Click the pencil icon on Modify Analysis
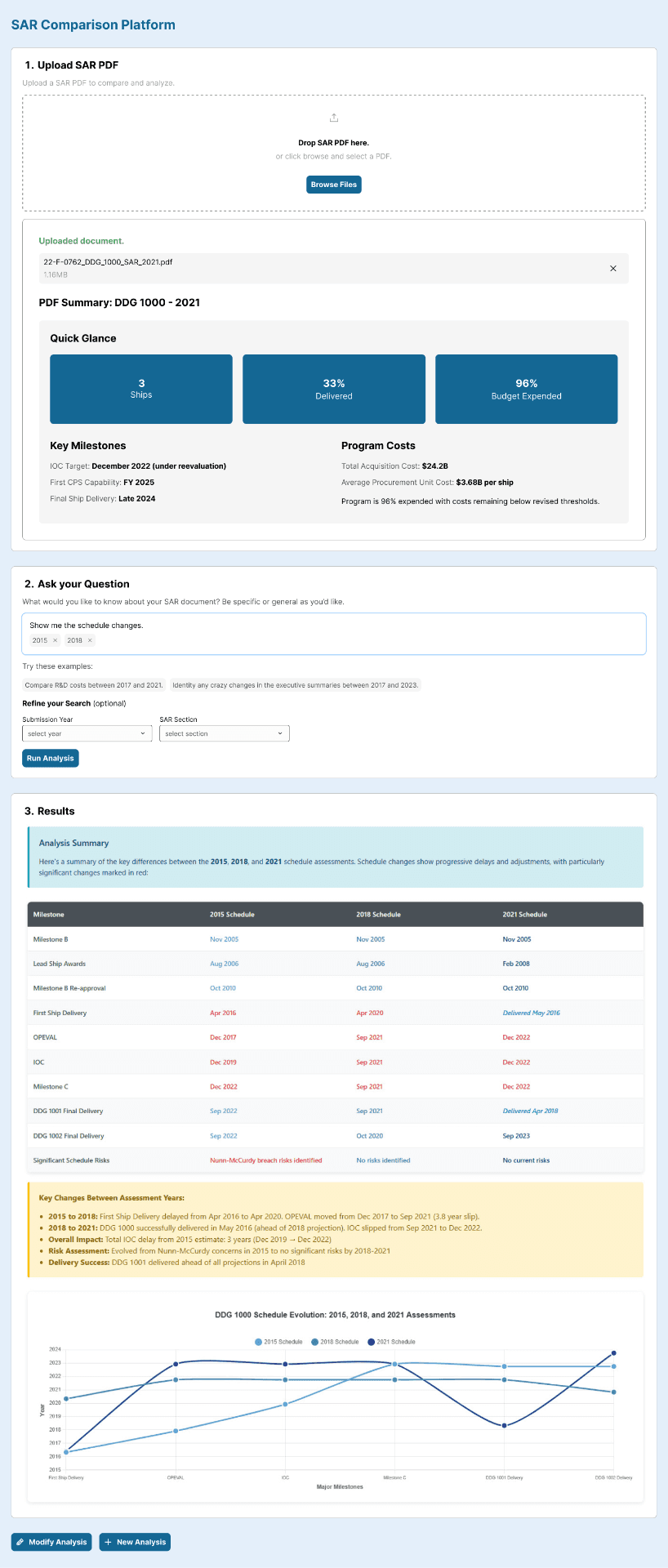 coord(20,1542)
